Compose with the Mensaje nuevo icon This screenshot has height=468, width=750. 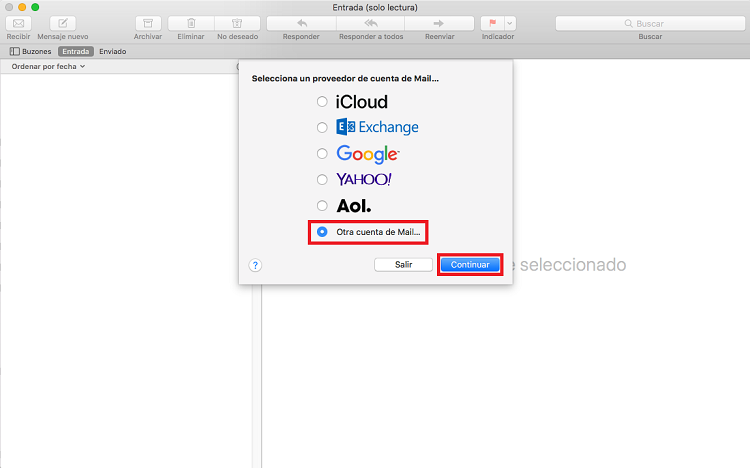(x=63, y=23)
